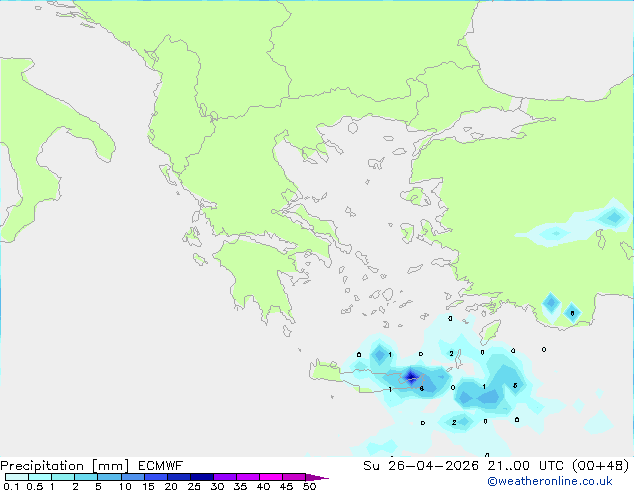Click the '50' legend scale label
This screenshot has height=490, width=634.
click(x=309, y=486)
